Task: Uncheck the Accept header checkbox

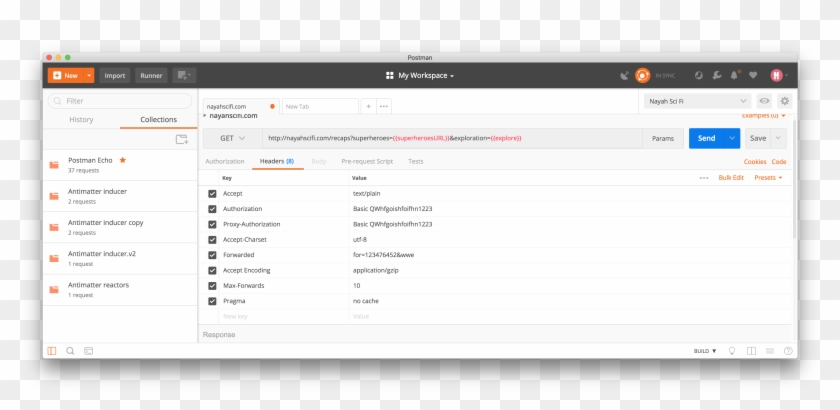Action: click(212, 193)
